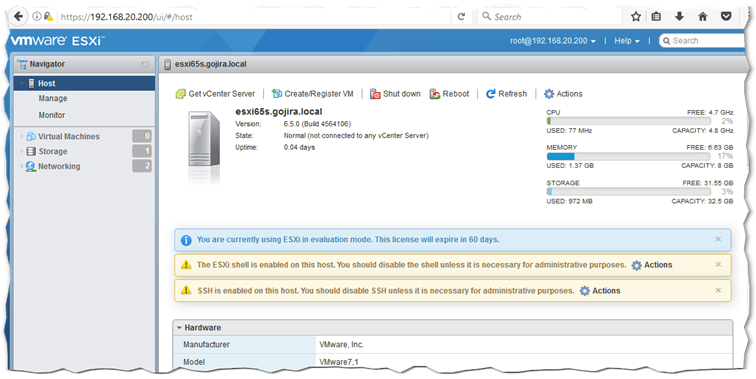Click the MEMORY usage bar
Image resolution: width=756 pixels, height=379 pixels.
(x=628, y=156)
